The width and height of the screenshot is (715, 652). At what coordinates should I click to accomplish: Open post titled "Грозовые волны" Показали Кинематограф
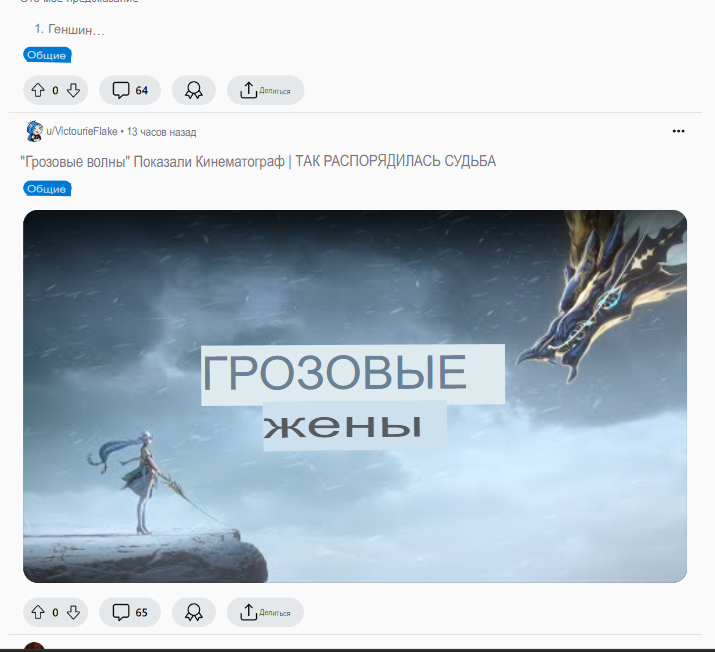click(258, 161)
